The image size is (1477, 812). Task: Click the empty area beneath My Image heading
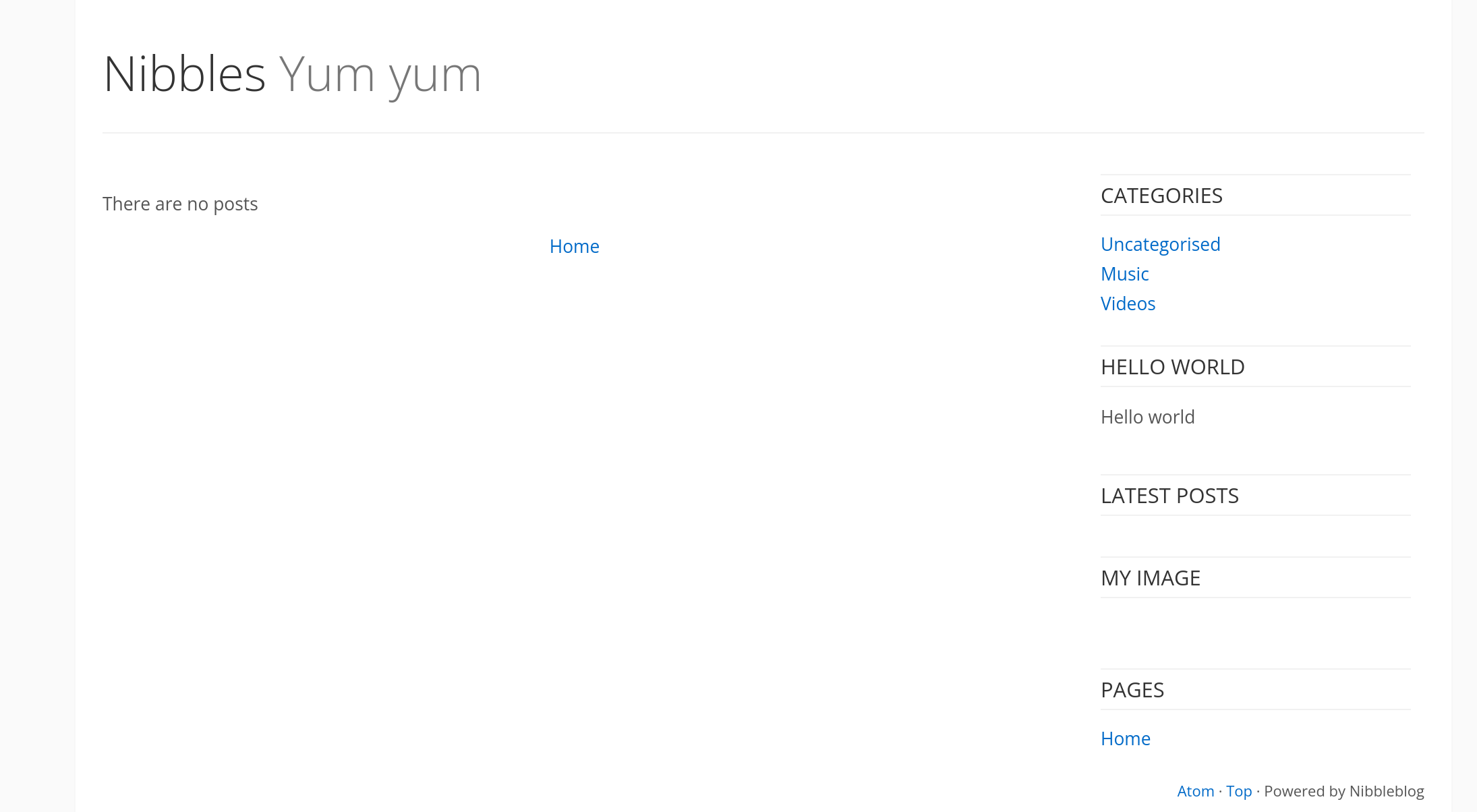point(1254,633)
